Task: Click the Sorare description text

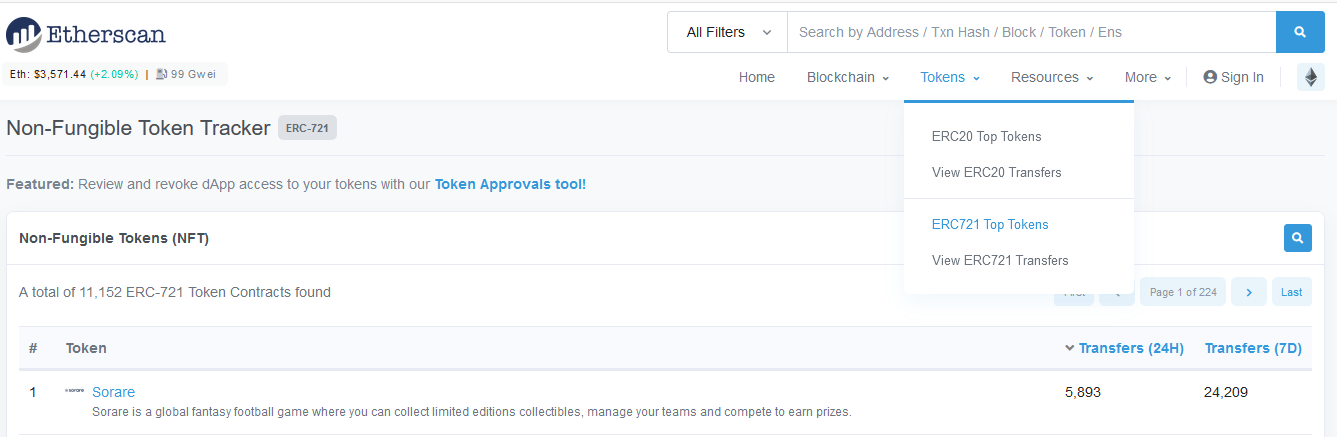Action: click(x=471, y=411)
